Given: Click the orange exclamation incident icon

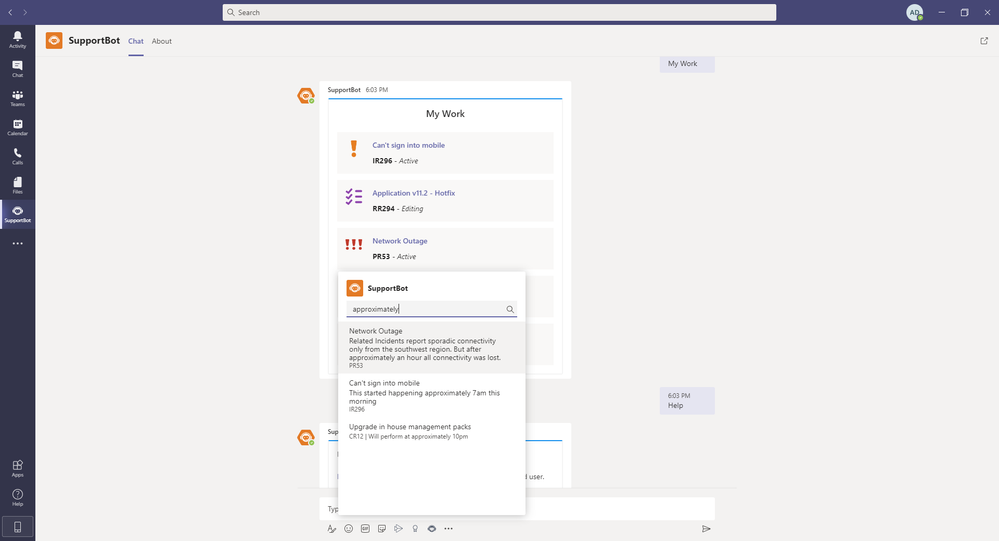Looking at the screenshot, I should (x=354, y=148).
